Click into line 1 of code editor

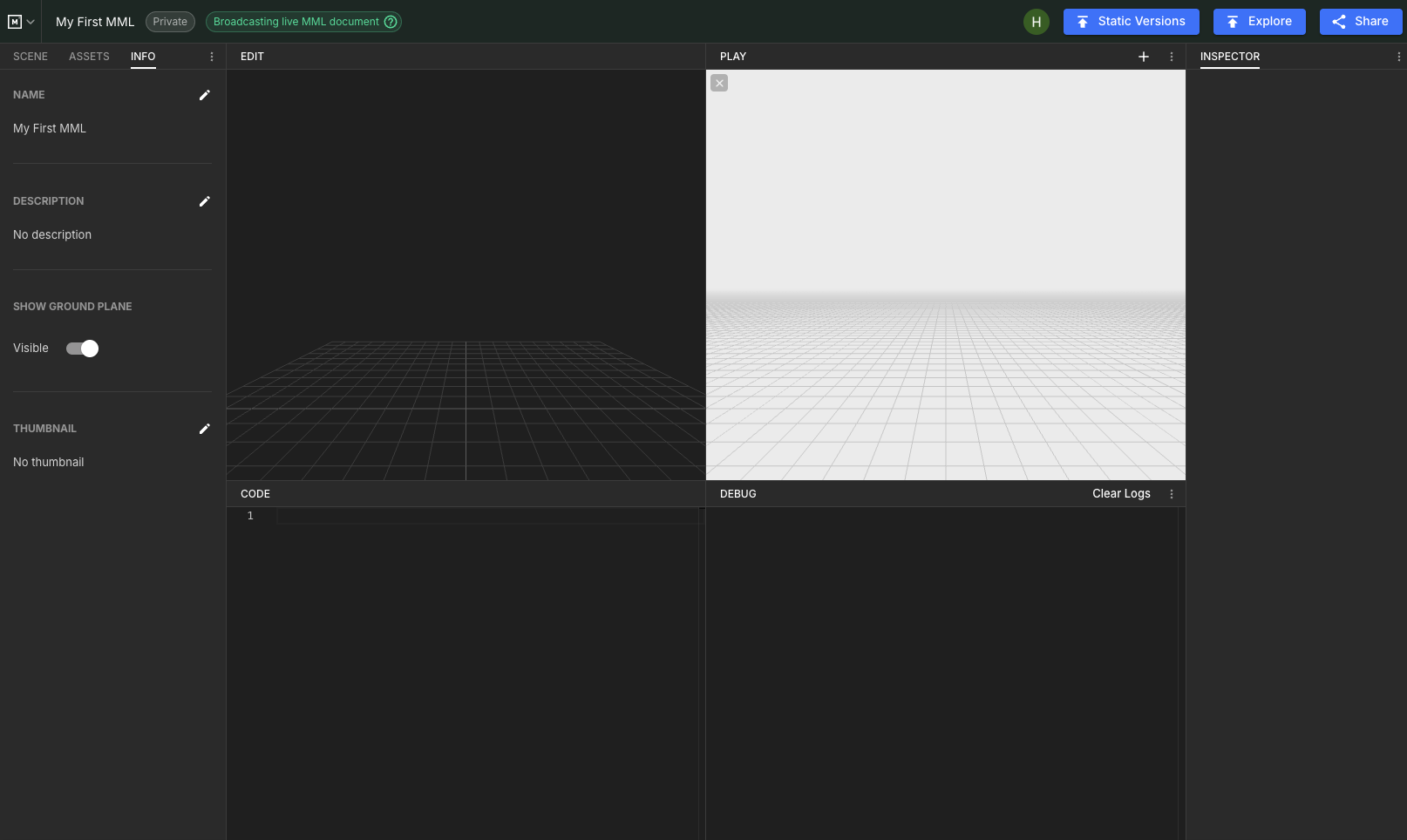coord(486,516)
